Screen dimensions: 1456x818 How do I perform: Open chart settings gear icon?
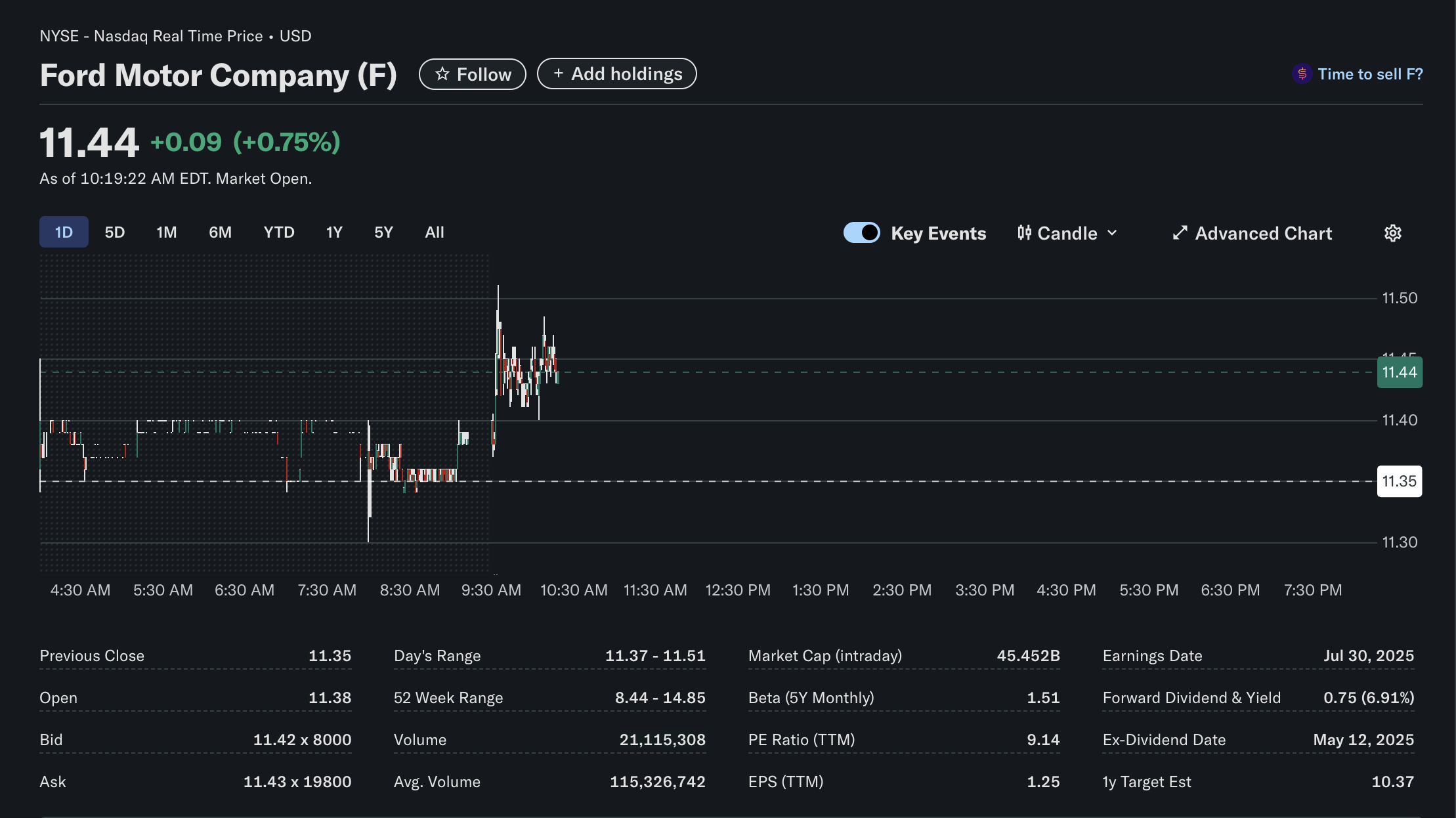point(1392,233)
